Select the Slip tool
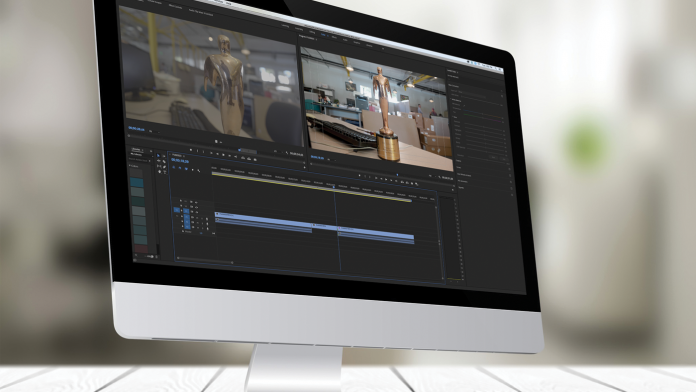The width and height of the screenshot is (696, 392). pyautogui.click(x=159, y=166)
